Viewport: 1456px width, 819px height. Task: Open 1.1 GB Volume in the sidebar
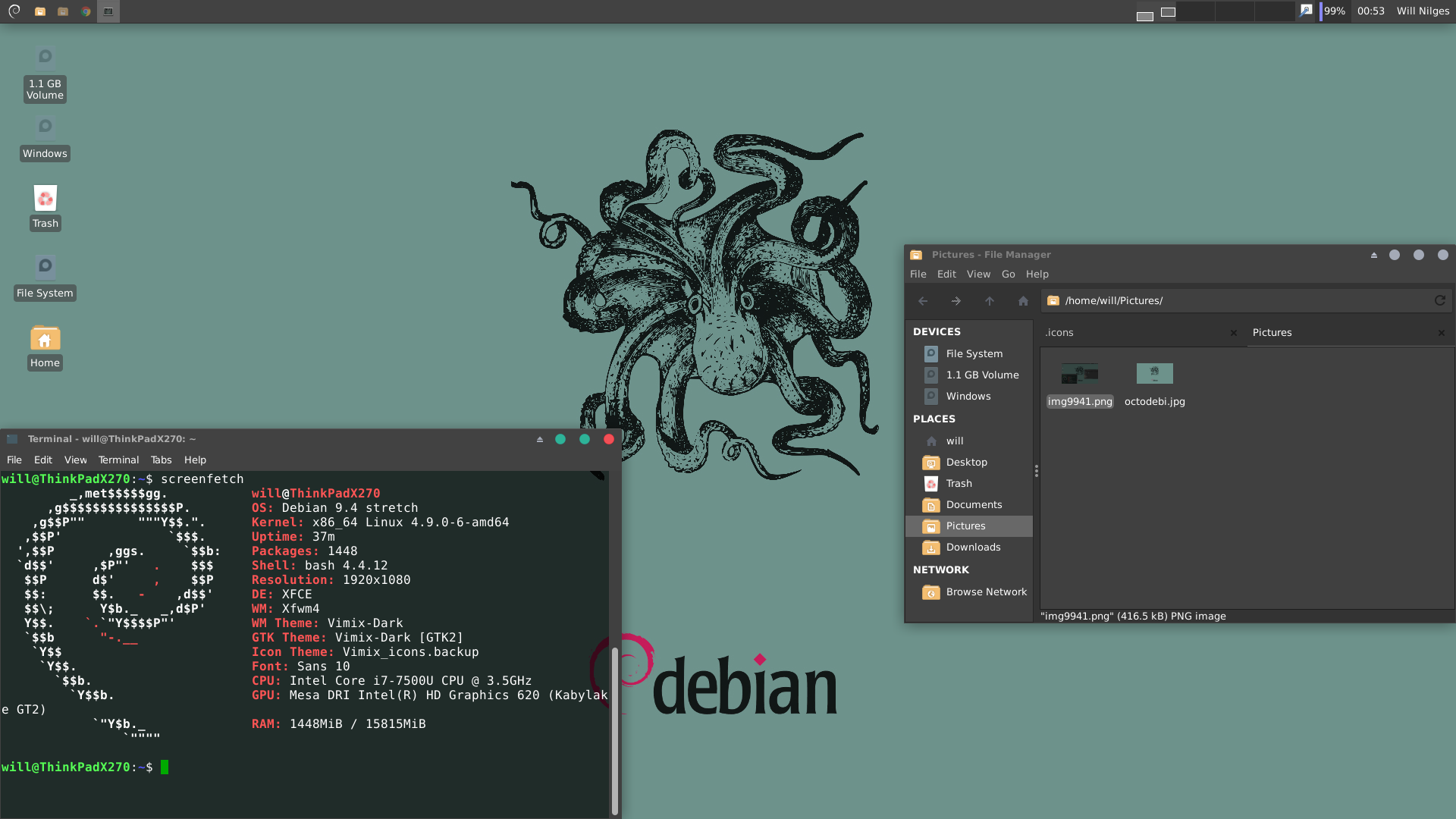pos(969,375)
